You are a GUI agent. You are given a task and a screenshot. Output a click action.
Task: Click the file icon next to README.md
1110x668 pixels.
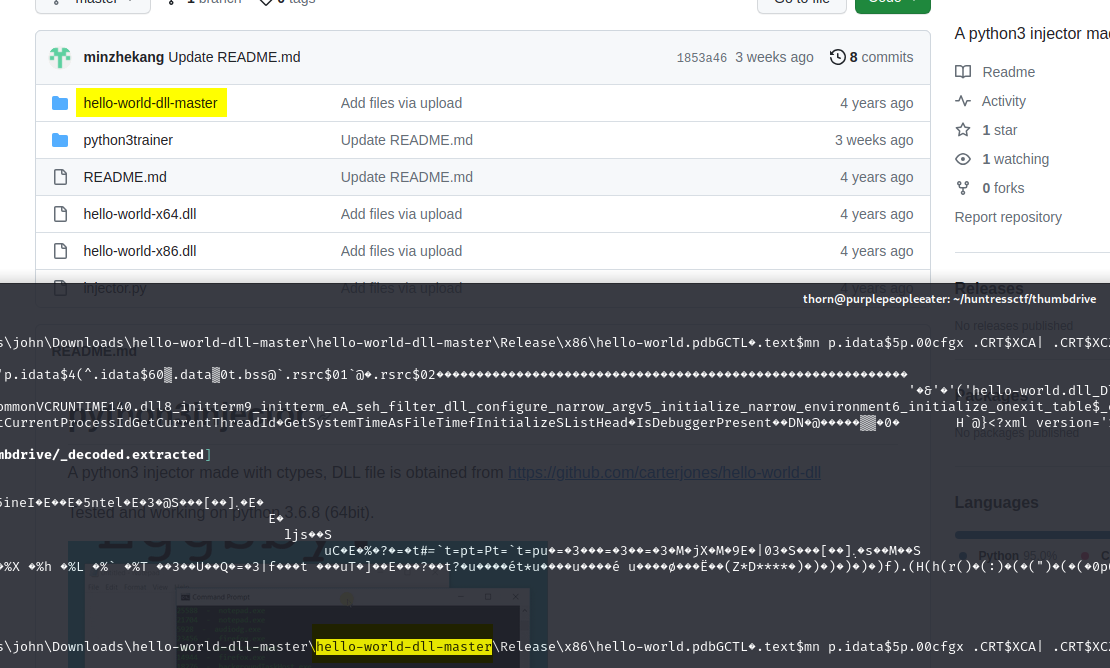pyautogui.click(x=60, y=177)
